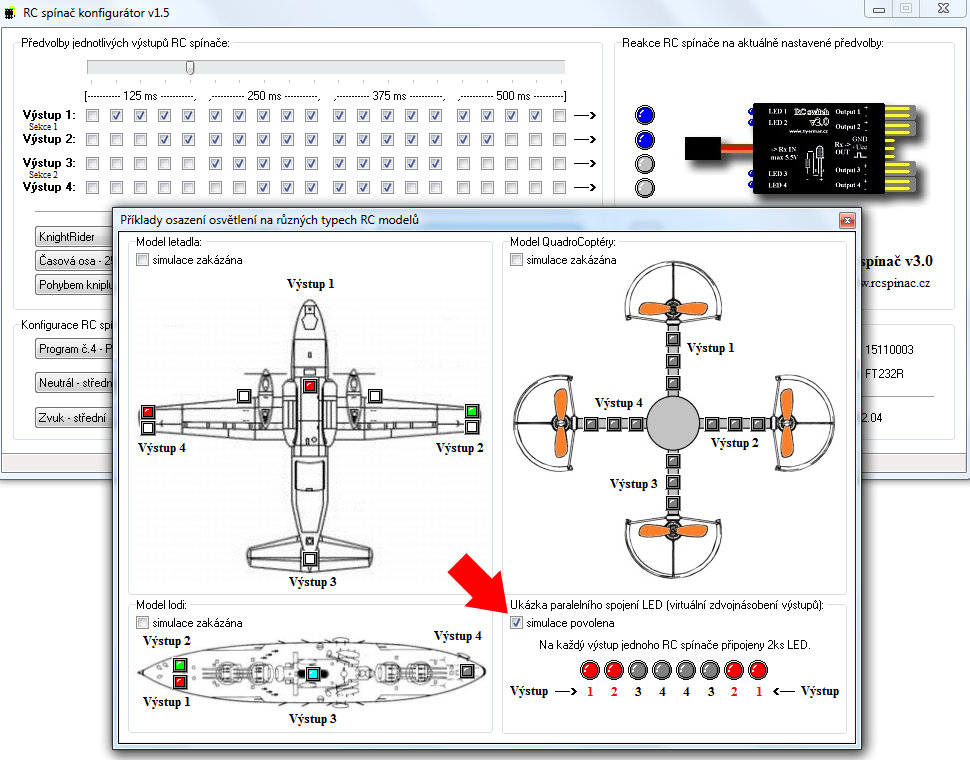Screen dimensions: 970x760
Task: Click the second blue LED indicator in the reaction panel
Action: 645,140
